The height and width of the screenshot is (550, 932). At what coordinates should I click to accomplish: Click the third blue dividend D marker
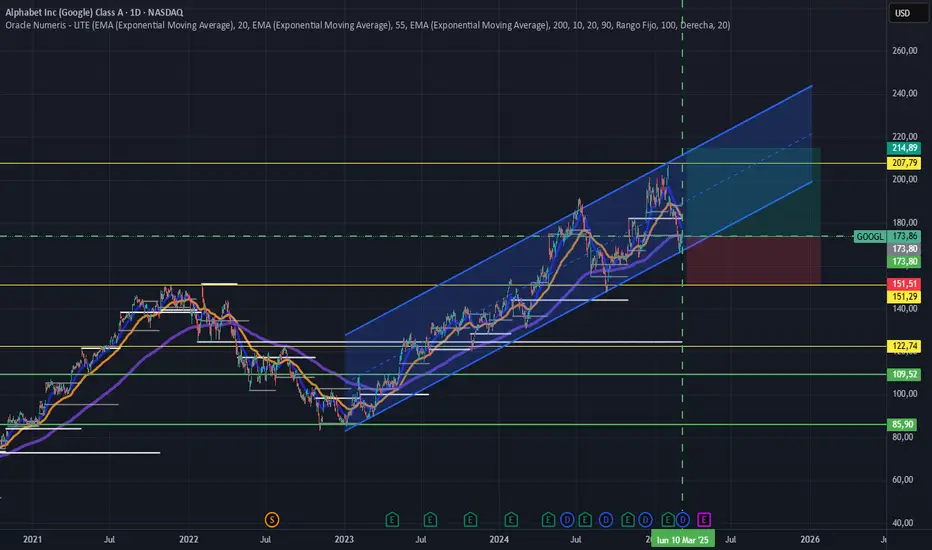pyautogui.click(x=646, y=520)
